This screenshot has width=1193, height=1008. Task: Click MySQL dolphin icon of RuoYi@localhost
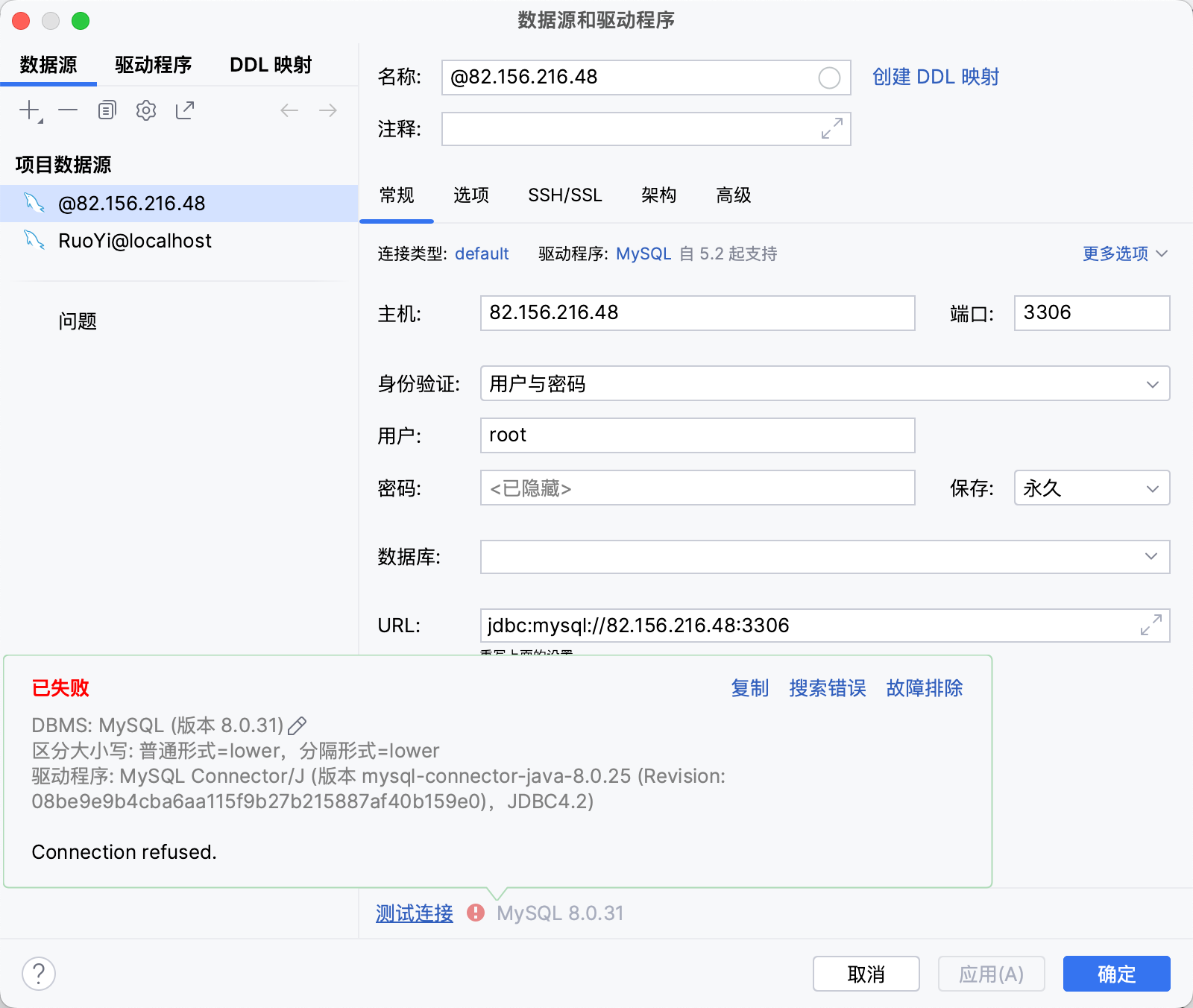[x=34, y=240]
